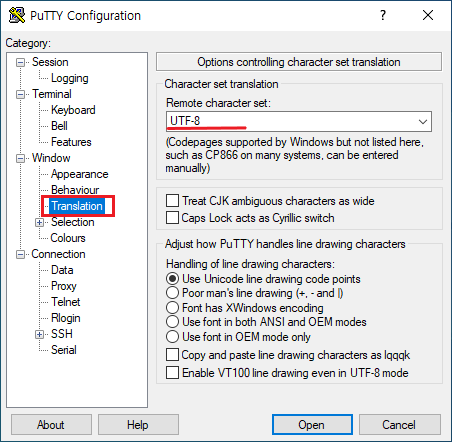The width and height of the screenshot is (452, 442).
Task: Enable VT100 line drawing in UTF-8 mode
Action: tap(172, 373)
